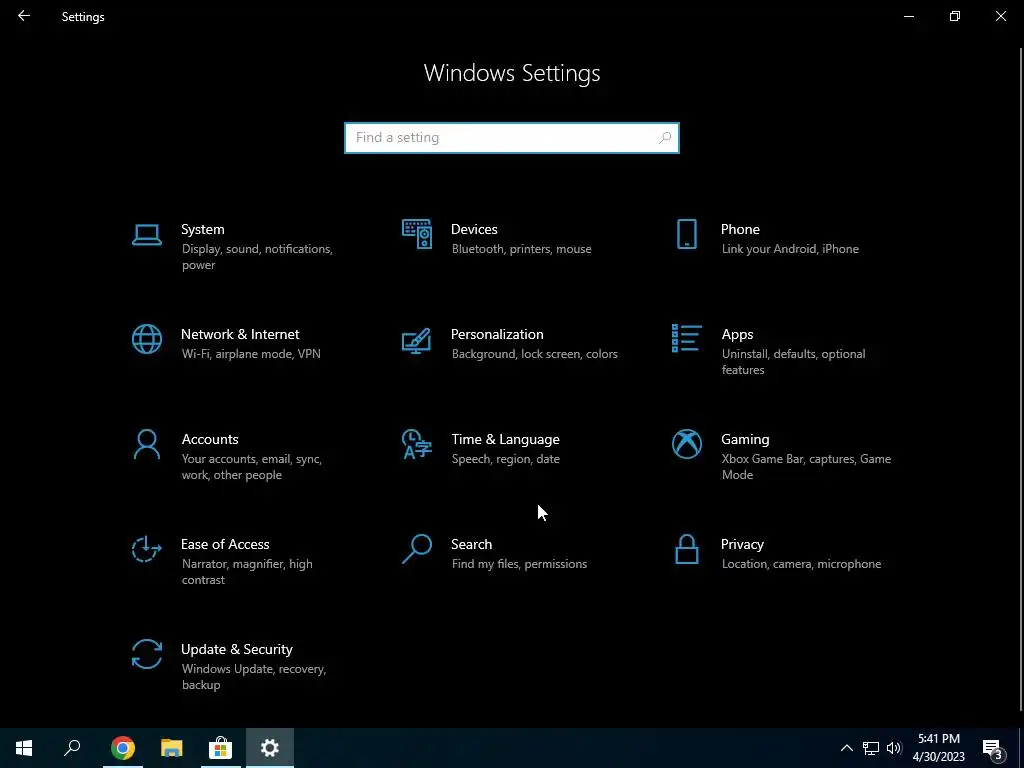Open the Time & Language icon
This screenshot has width=1024, height=768.
[417, 444]
